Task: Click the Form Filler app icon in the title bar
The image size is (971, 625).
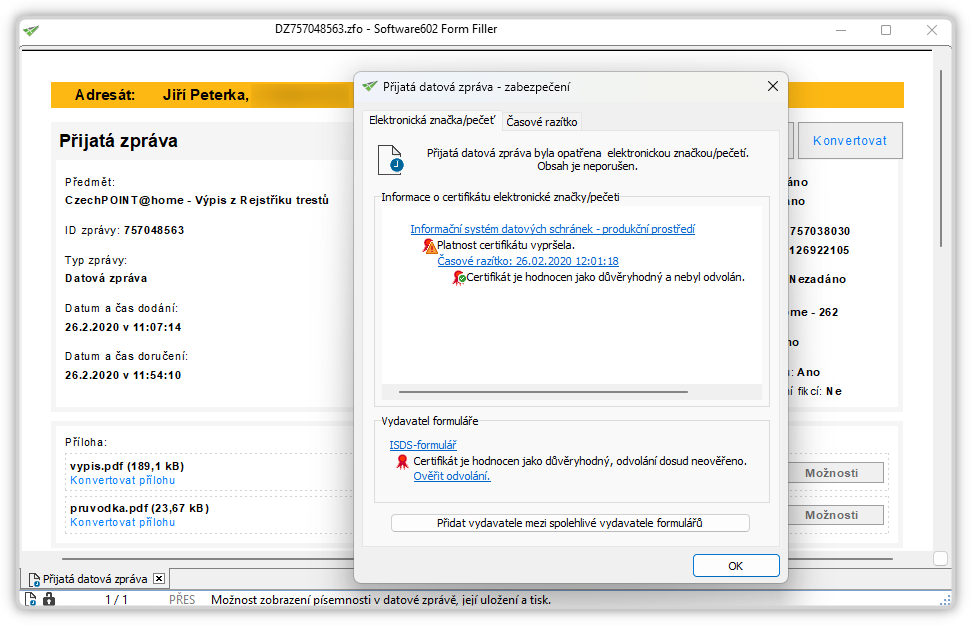Action: pyautogui.click(x=31, y=30)
